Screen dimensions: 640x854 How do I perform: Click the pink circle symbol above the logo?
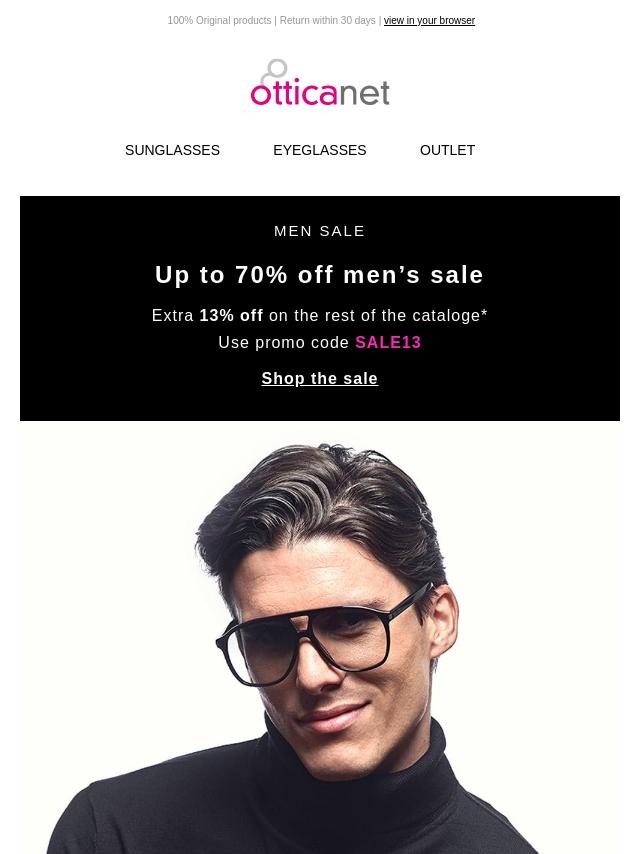tap(276, 69)
